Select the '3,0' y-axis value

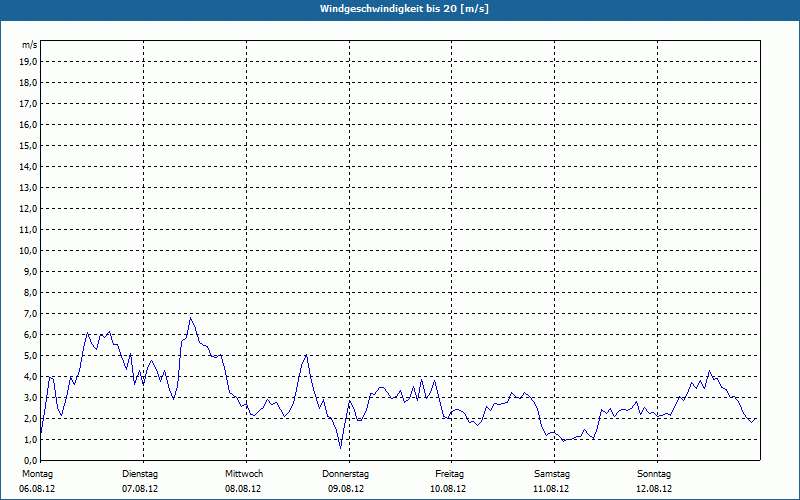pyautogui.click(x=30, y=397)
